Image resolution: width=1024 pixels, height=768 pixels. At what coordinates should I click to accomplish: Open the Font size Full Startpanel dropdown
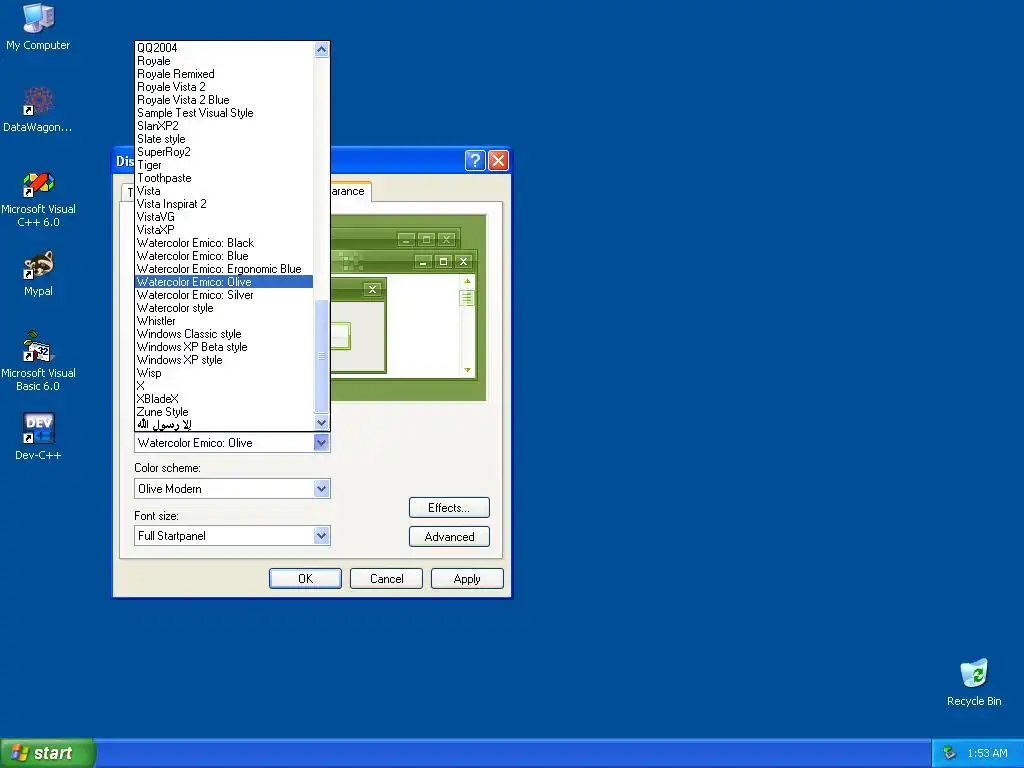point(321,536)
